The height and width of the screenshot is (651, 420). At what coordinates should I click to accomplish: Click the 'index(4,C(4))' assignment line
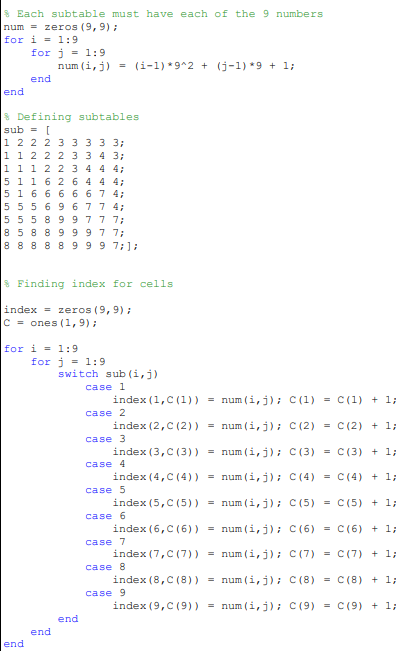pyautogui.click(x=255, y=477)
